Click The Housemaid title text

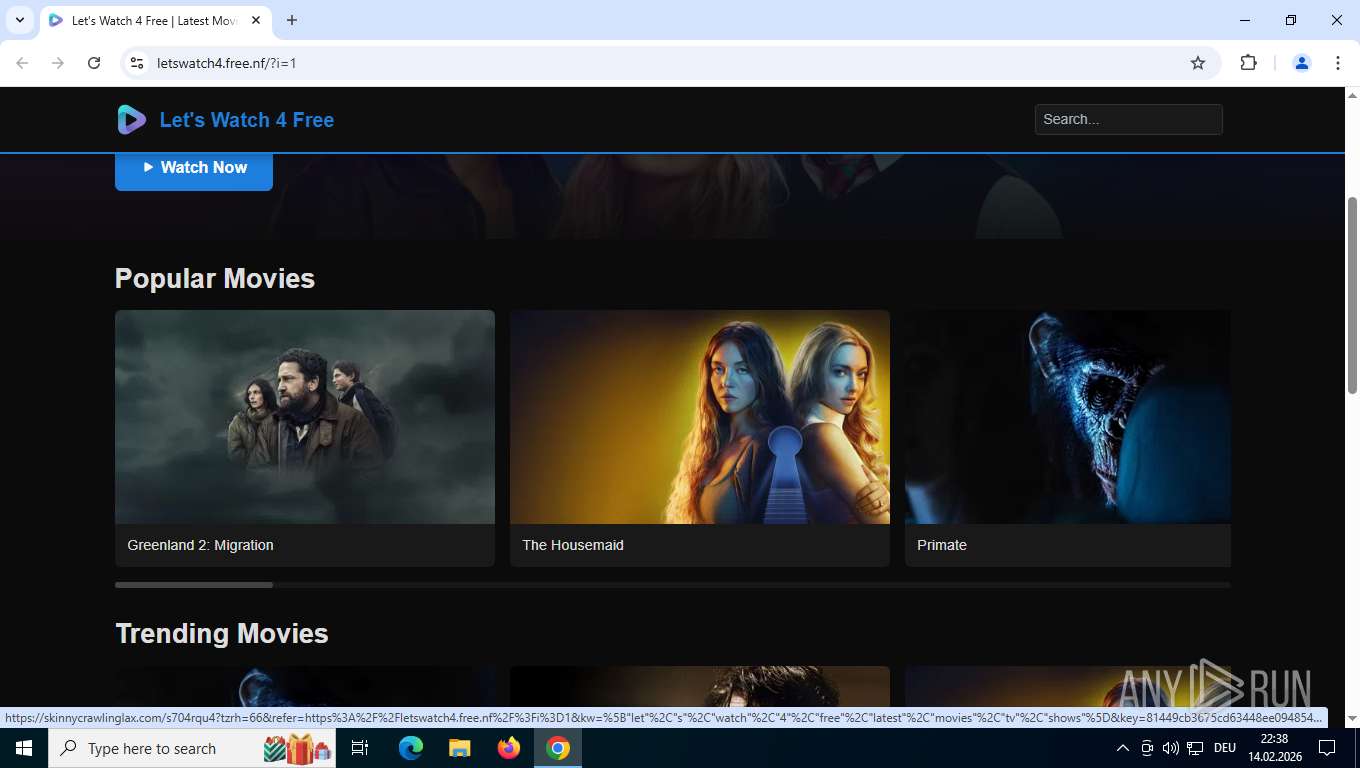point(573,545)
